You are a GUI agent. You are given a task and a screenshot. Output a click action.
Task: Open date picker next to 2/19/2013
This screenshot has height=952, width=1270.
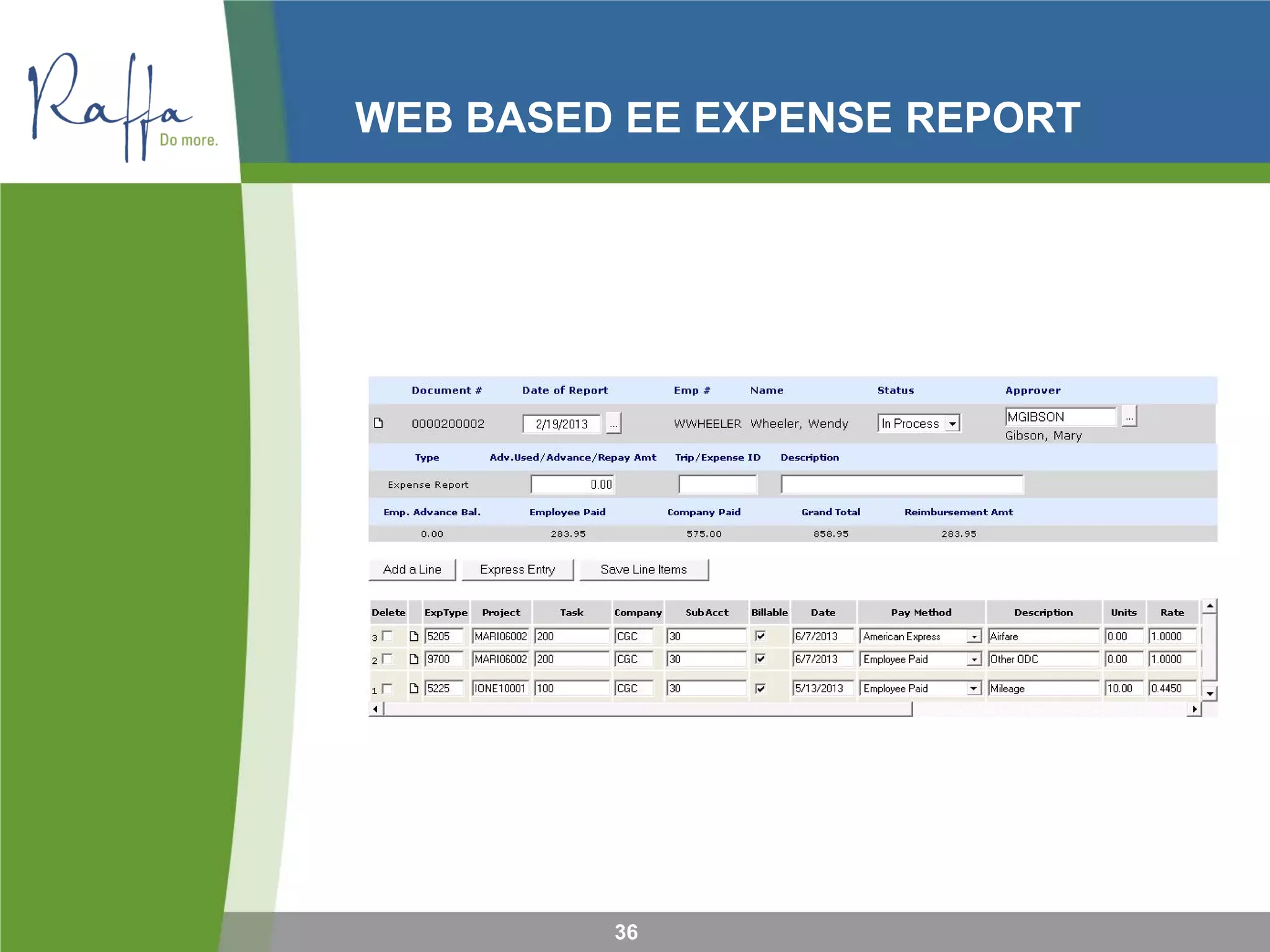tap(613, 423)
